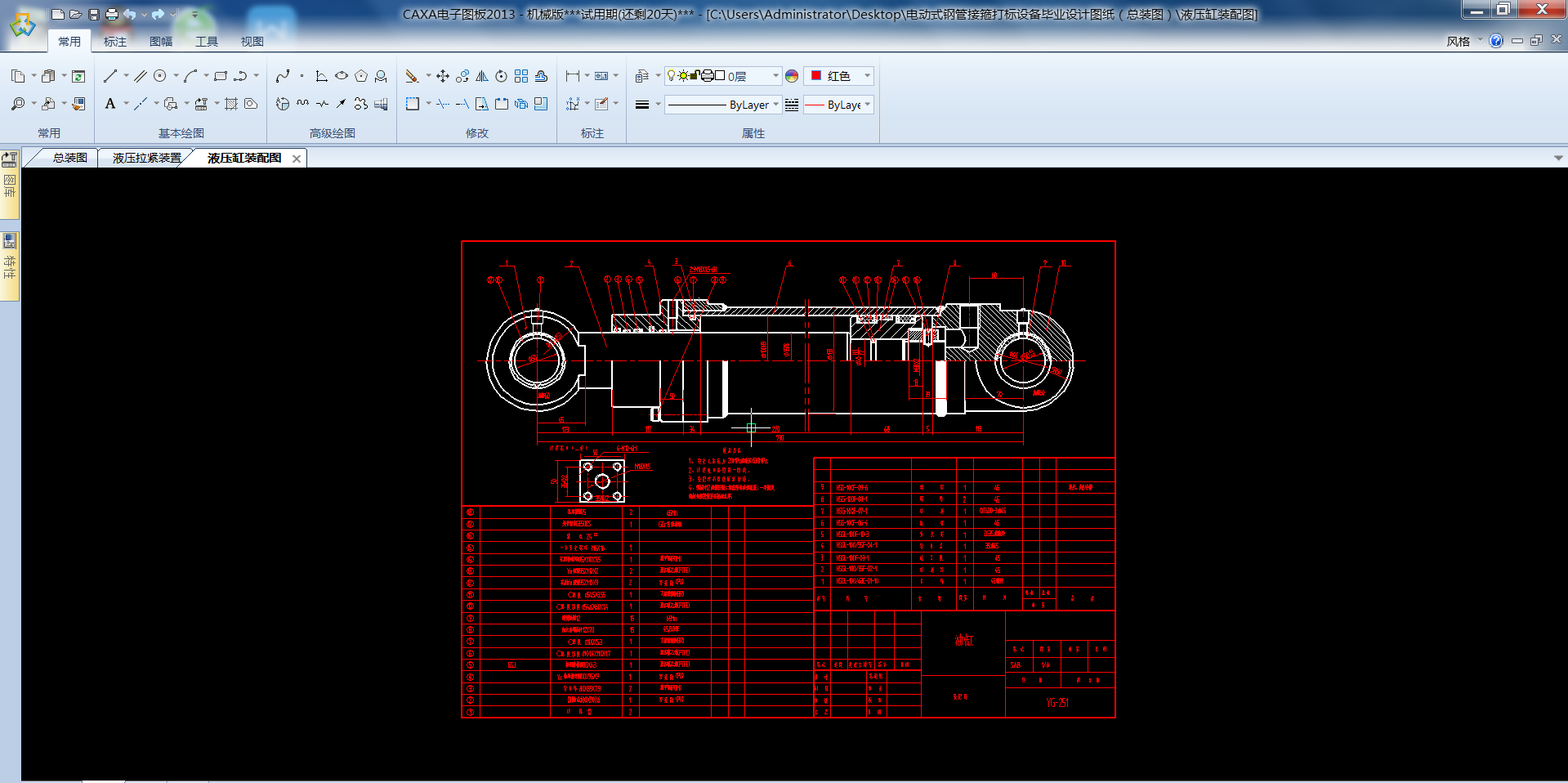Toggle the layer lock icon
Image resolution: width=1568 pixels, height=783 pixels.
tap(695, 76)
